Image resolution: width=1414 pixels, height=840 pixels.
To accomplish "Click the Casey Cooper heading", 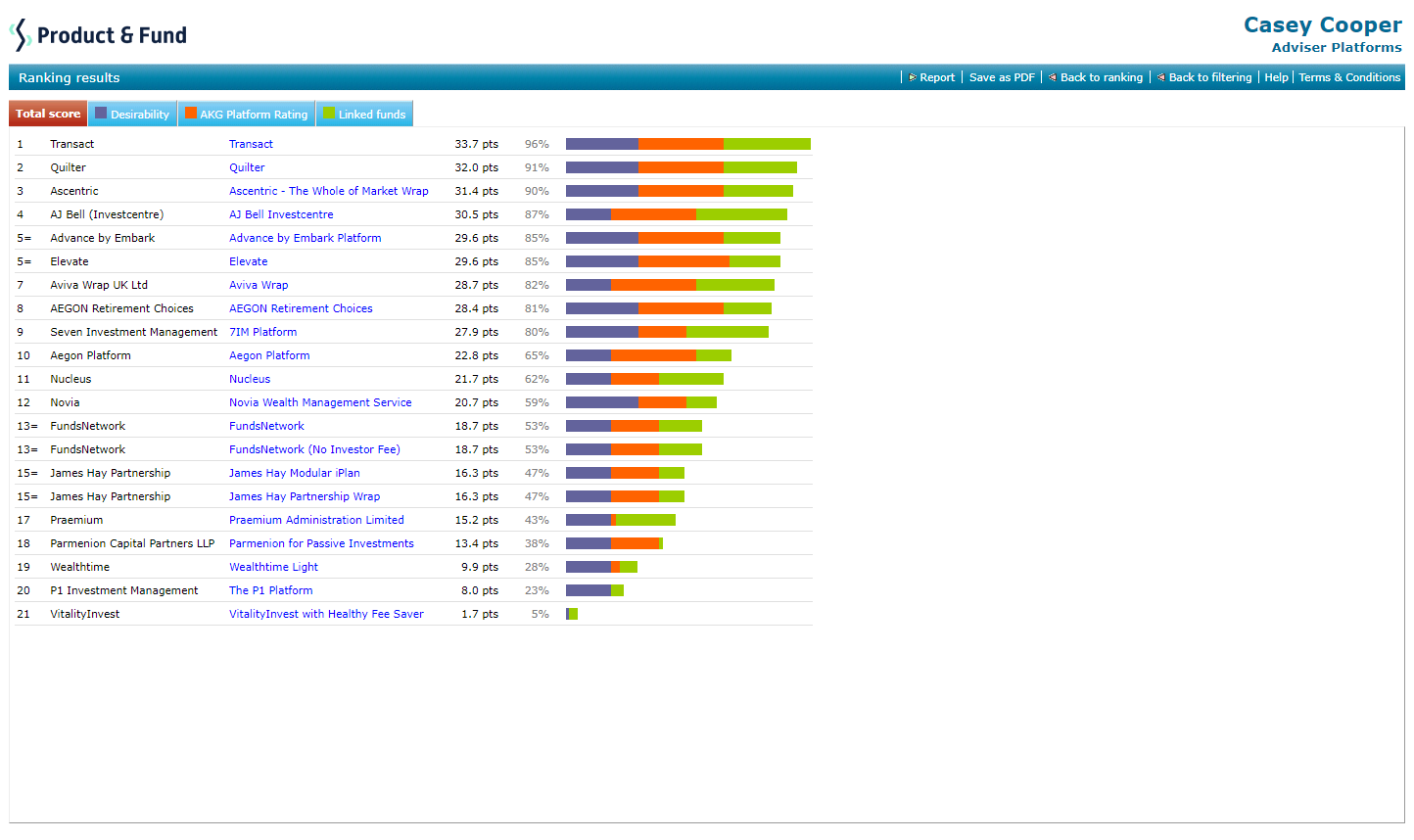I will coord(1322,24).
